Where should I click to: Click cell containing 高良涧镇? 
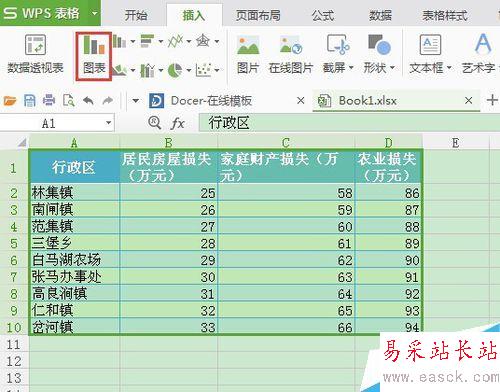(74, 294)
